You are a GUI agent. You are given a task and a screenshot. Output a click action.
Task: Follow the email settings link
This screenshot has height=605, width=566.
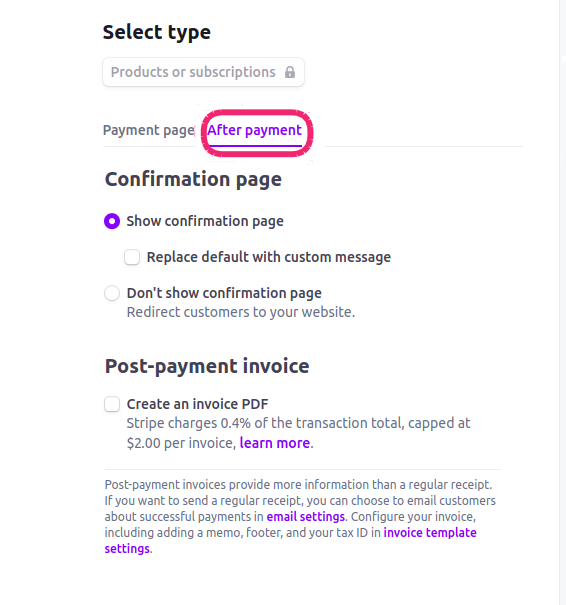[306, 517]
